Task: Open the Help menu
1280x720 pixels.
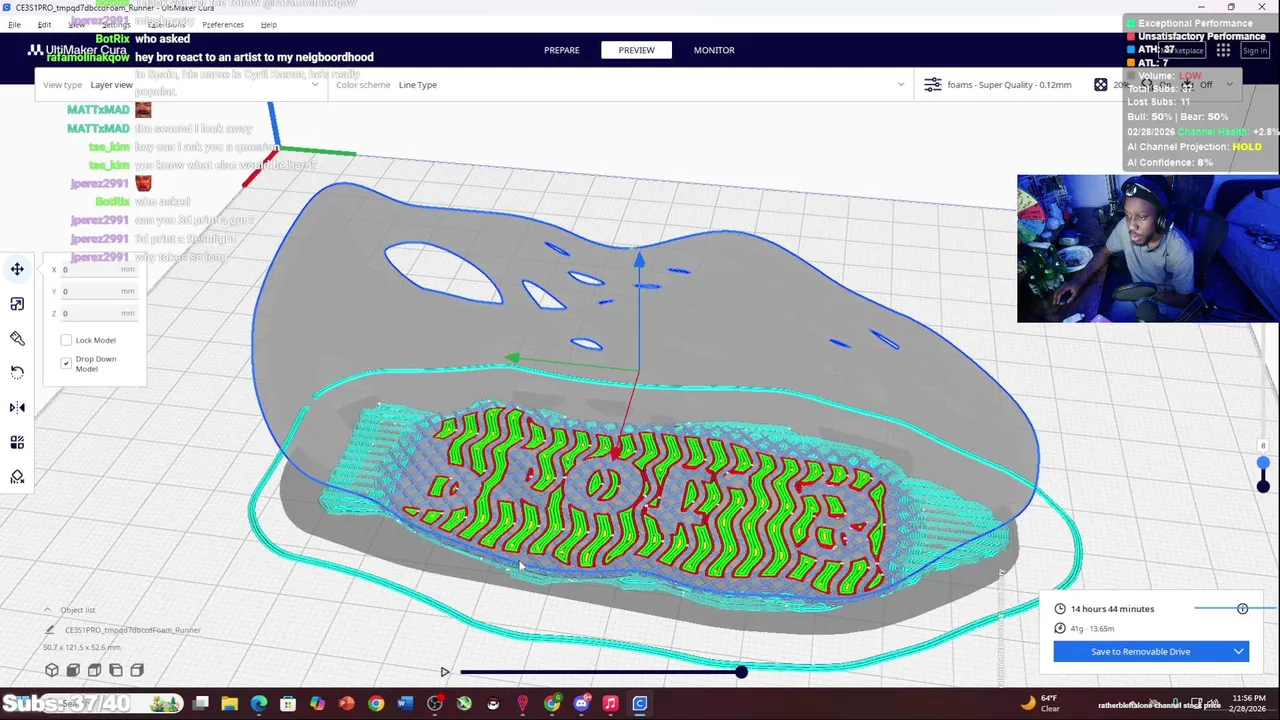Action: click(269, 24)
